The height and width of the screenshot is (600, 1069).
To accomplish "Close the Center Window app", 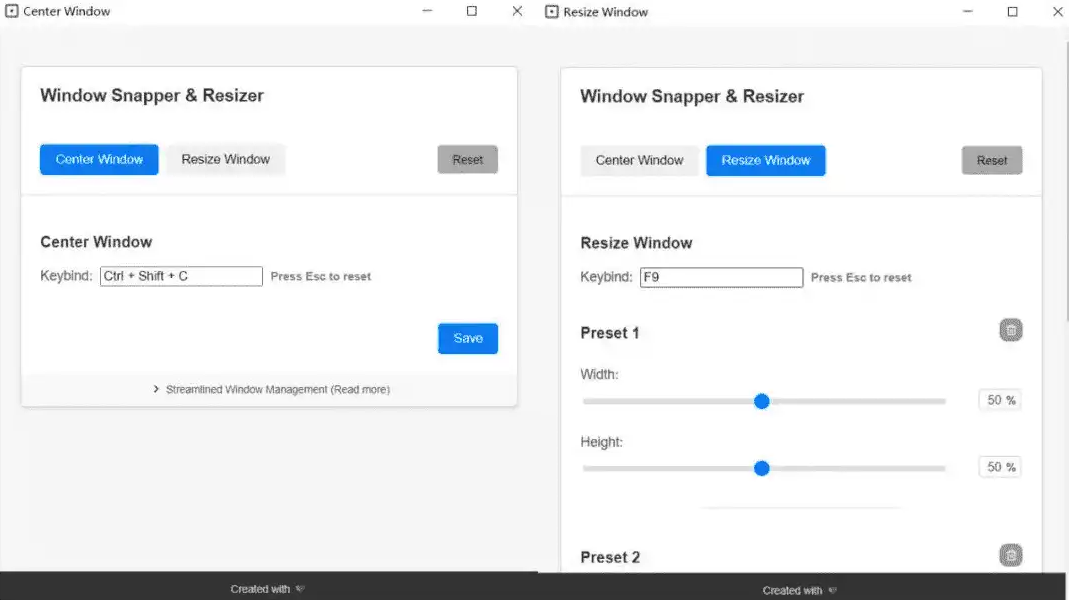I will point(517,11).
